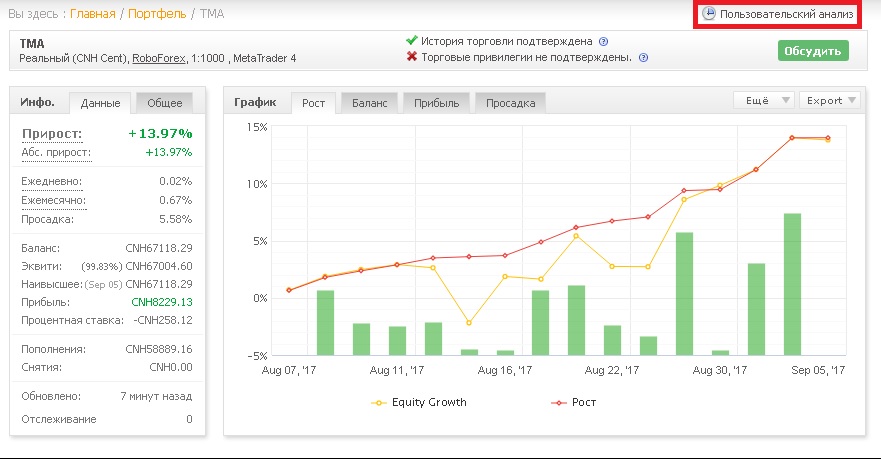Image resolution: width=881 pixels, height=459 pixels.
Task: Toggle Рост series in chart legend
Action: (x=574, y=402)
